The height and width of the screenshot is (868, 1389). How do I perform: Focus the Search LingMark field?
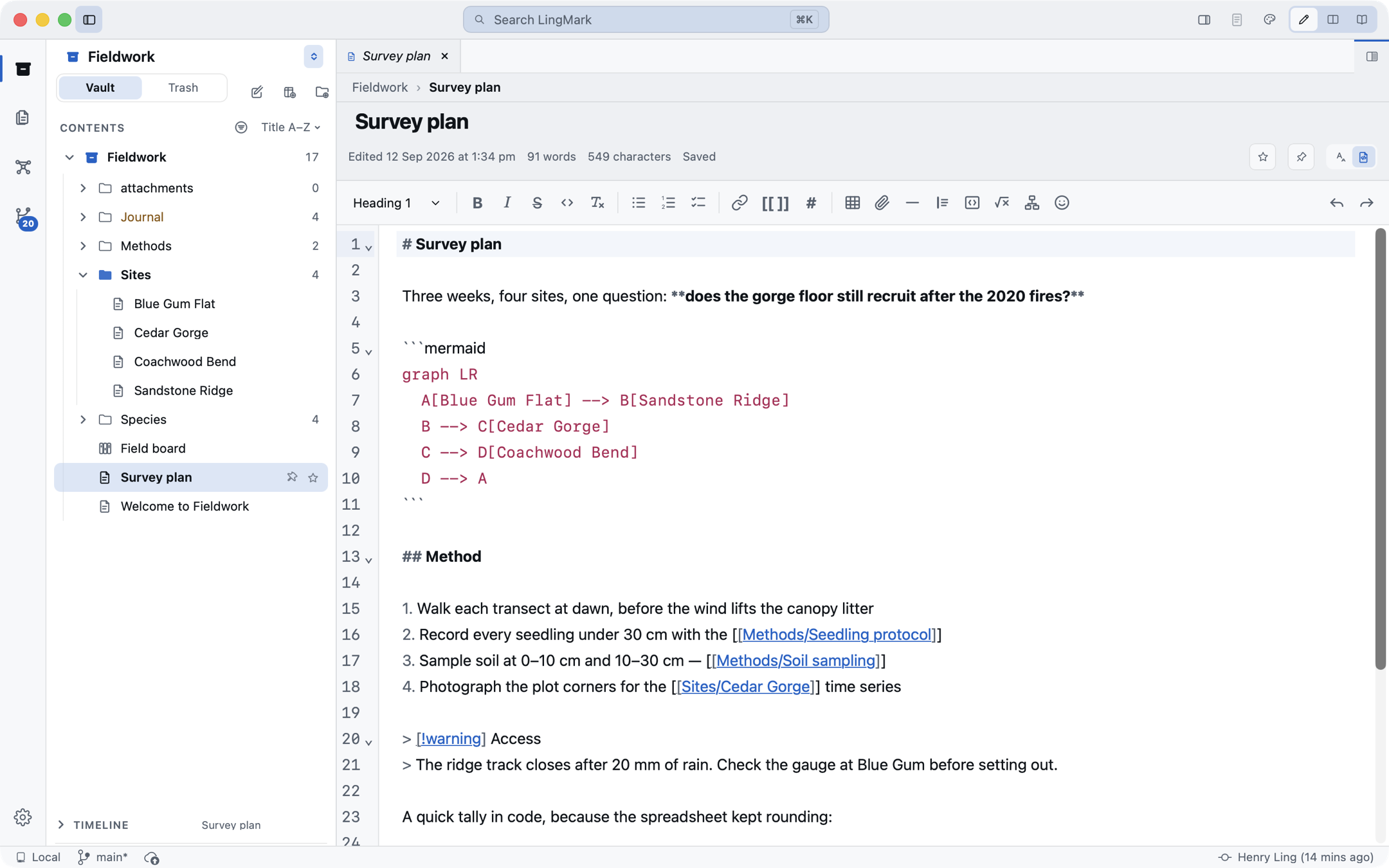coord(646,19)
